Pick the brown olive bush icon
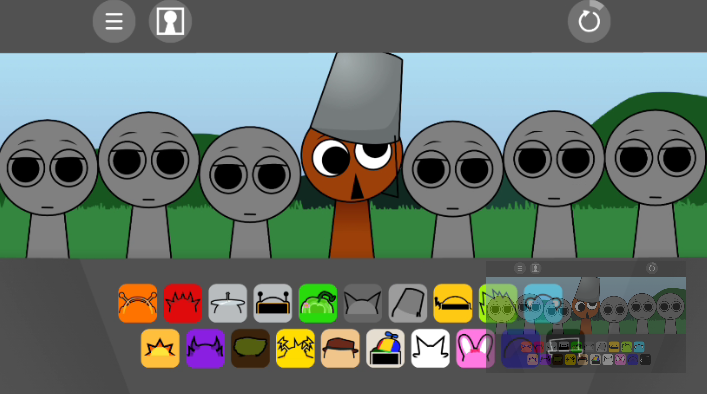 coord(250,348)
